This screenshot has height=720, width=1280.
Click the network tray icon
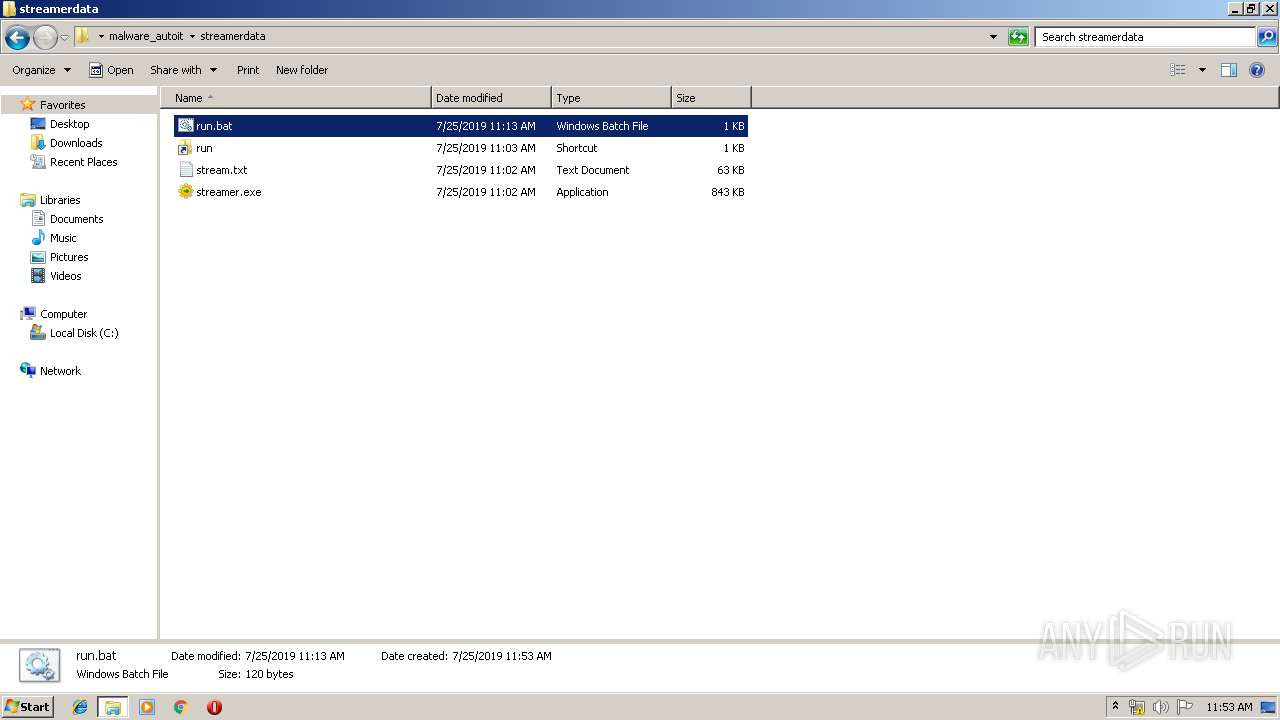(1137, 707)
